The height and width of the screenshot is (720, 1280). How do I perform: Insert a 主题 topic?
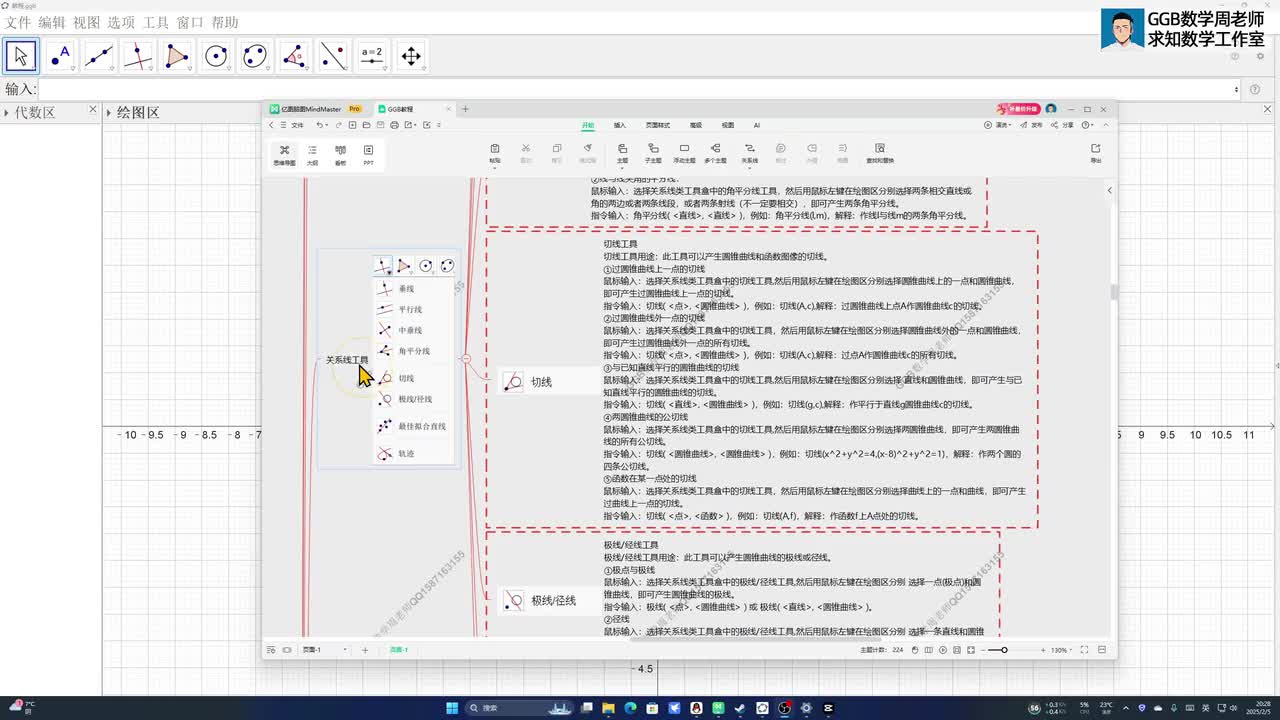click(x=622, y=153)
